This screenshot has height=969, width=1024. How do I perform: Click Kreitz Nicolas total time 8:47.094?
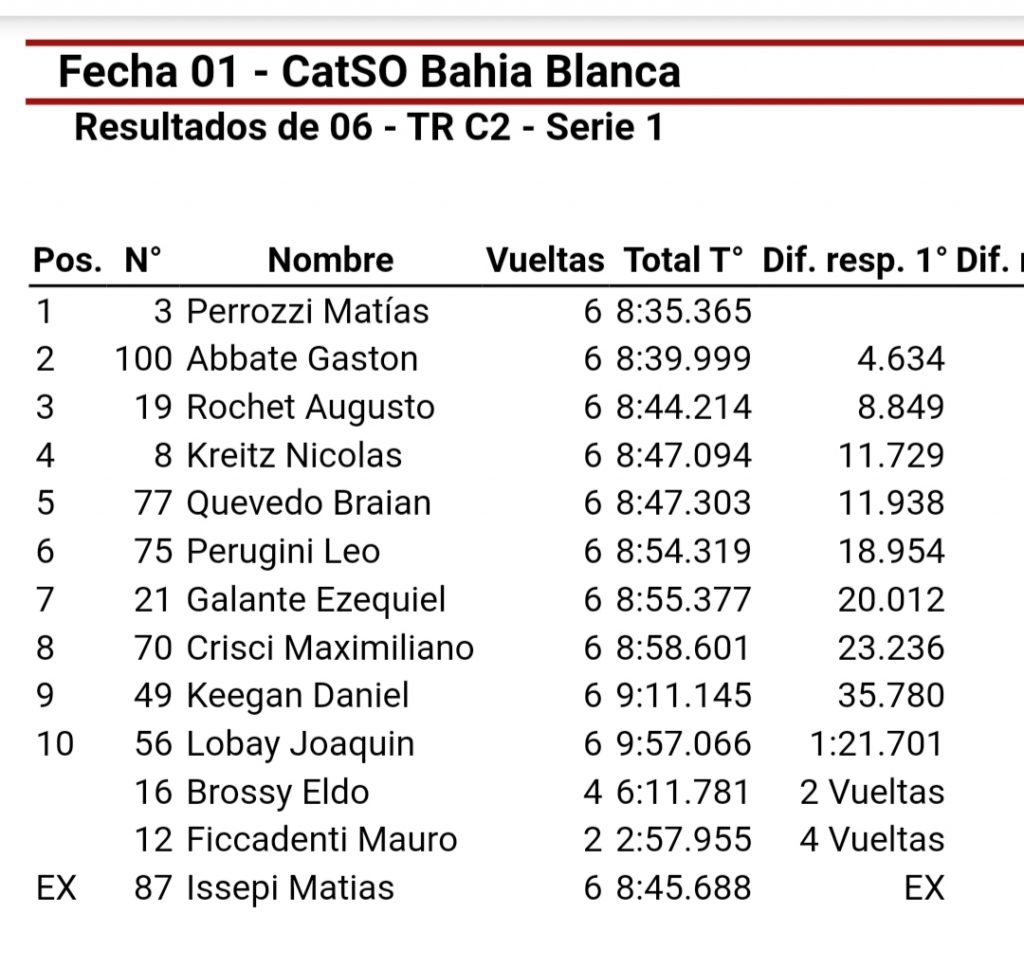(x=683, y=456)
